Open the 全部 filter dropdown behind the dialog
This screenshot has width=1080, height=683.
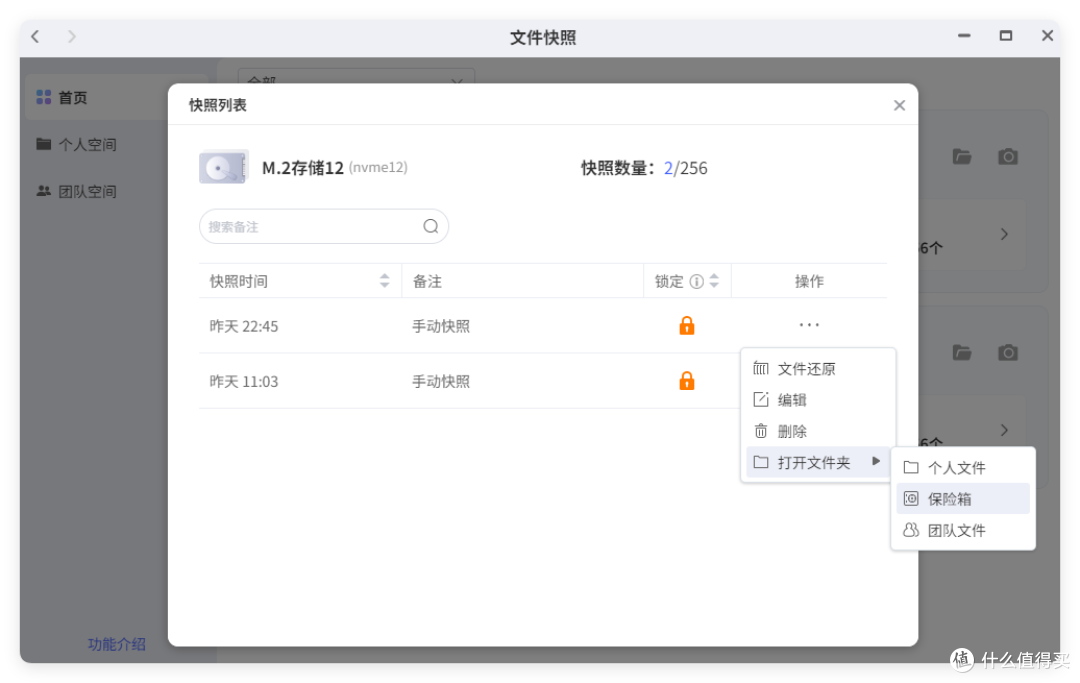[x=356, y=77]
